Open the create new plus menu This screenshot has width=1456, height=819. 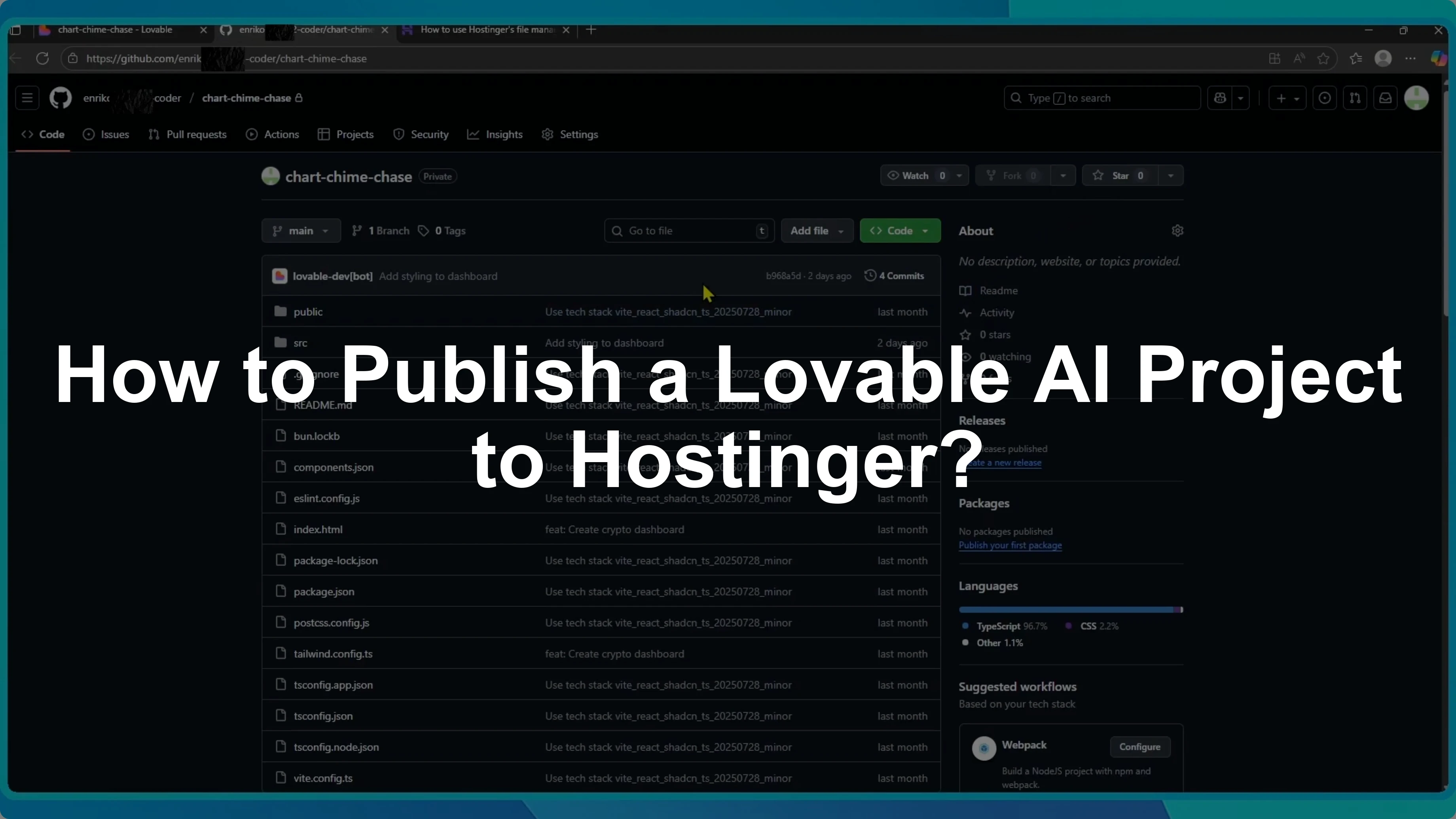tap(1287, 98)
